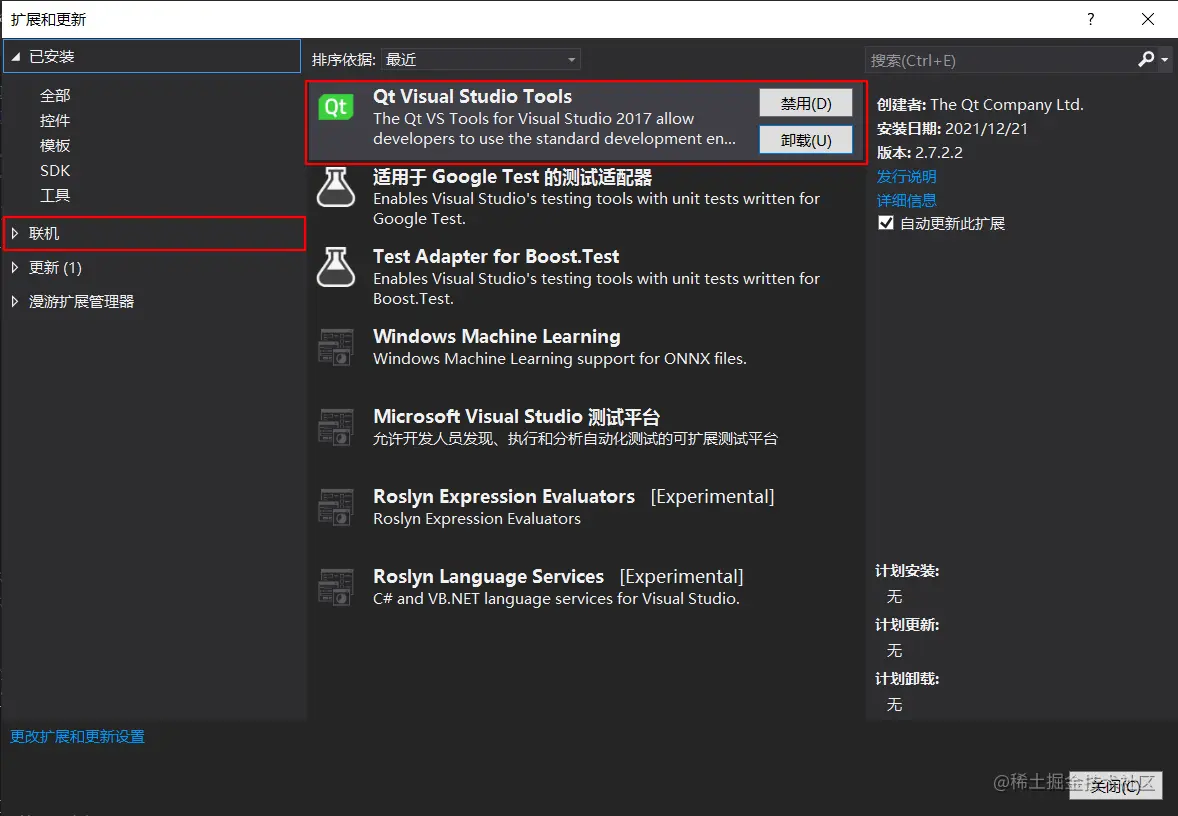The width and height of the screenshot is (1178, 816).
Task: Uninstall Qt tools with 卸载(U) button
Action: pos(805,140)
